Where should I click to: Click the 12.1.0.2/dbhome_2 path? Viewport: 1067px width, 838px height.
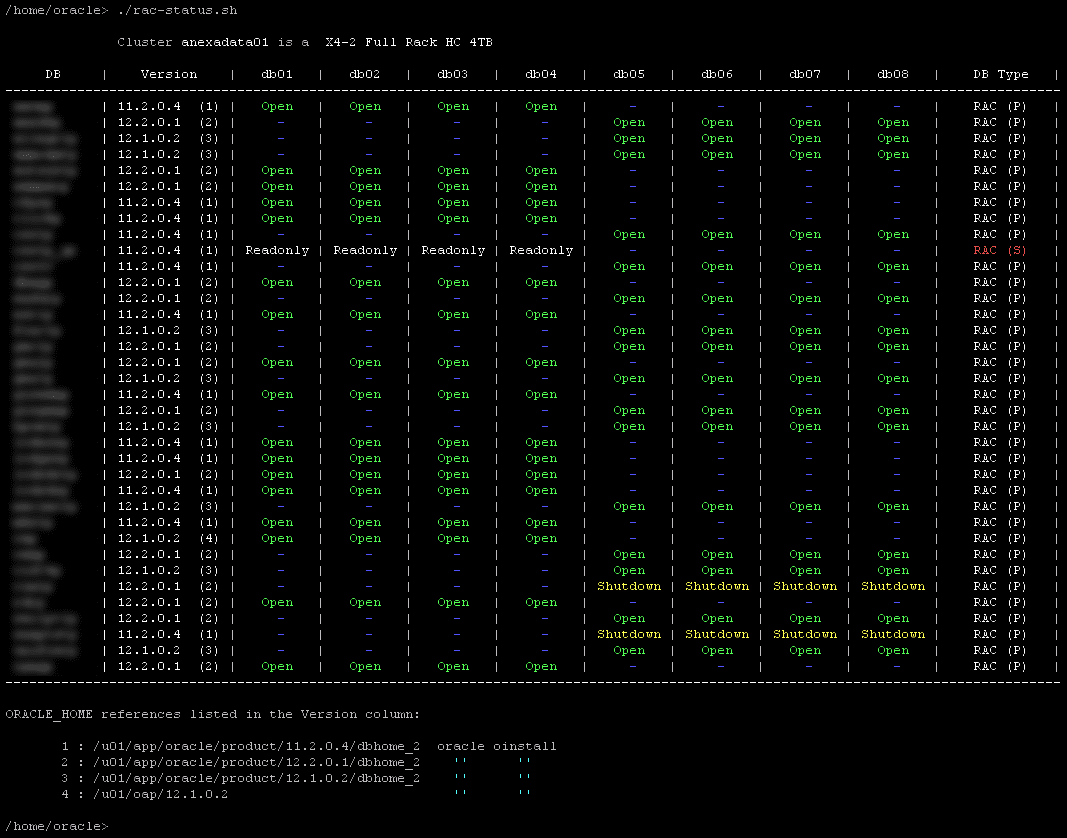(257, 779)
